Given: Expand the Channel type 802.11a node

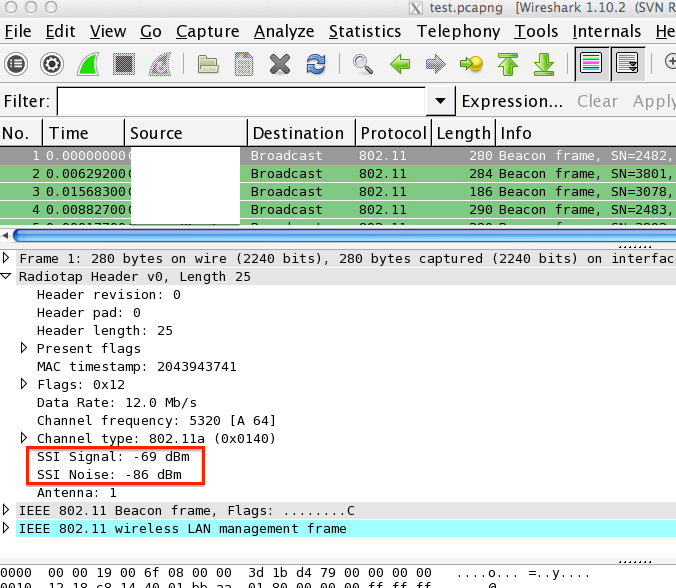Looking at the screenshot, I should click(x=24, y=438).
